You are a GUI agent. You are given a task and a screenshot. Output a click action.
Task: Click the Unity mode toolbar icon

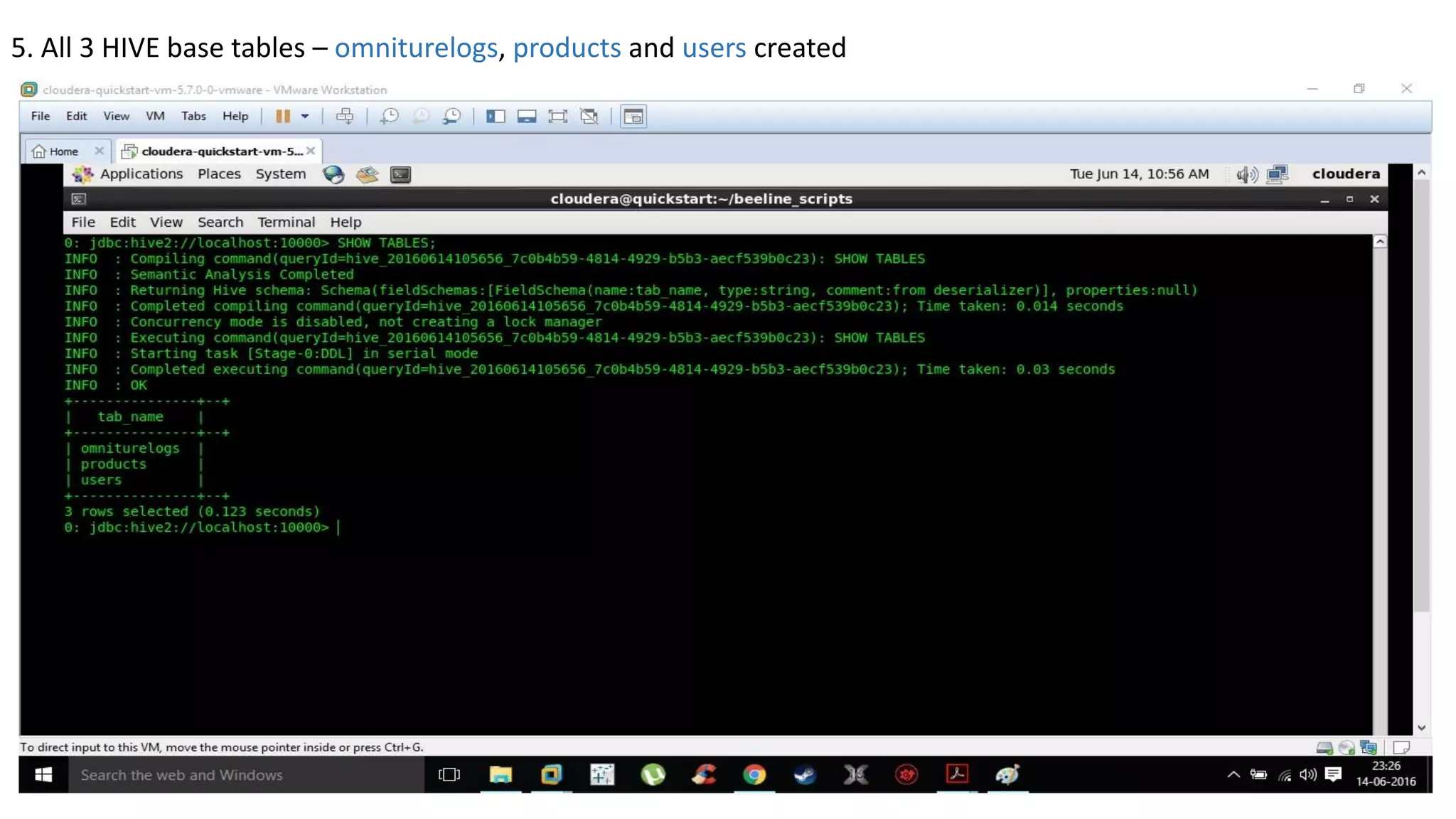click(589, 116)
